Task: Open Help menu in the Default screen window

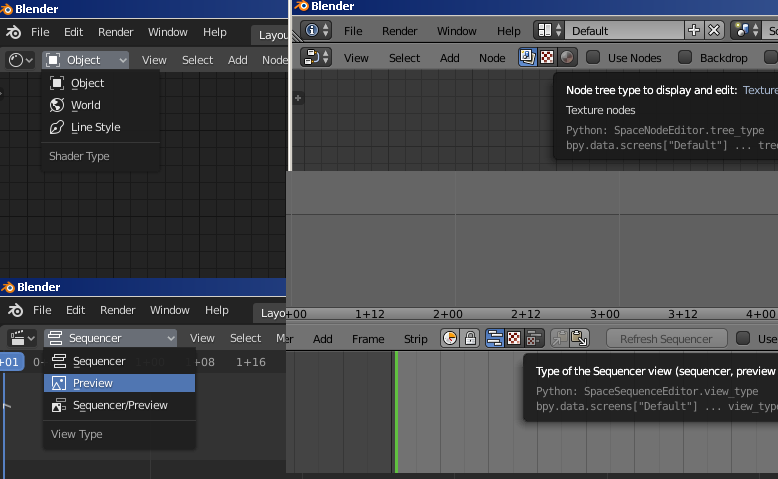Action: [509, 31]
